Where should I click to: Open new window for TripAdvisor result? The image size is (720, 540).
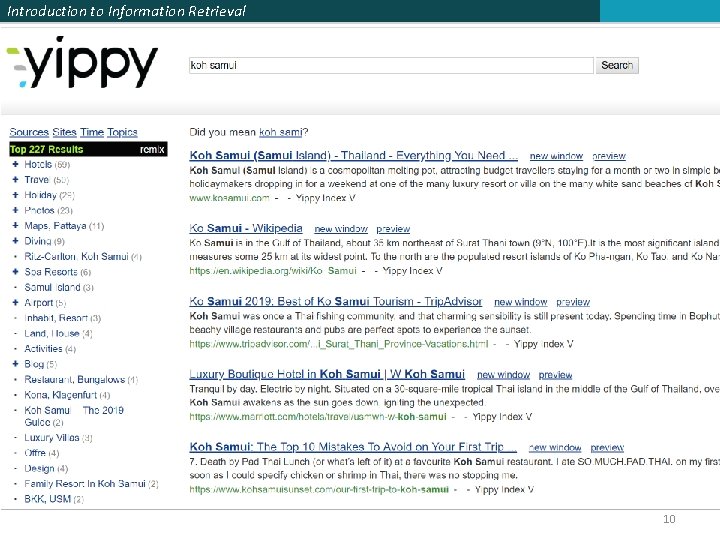click(521, 302)
